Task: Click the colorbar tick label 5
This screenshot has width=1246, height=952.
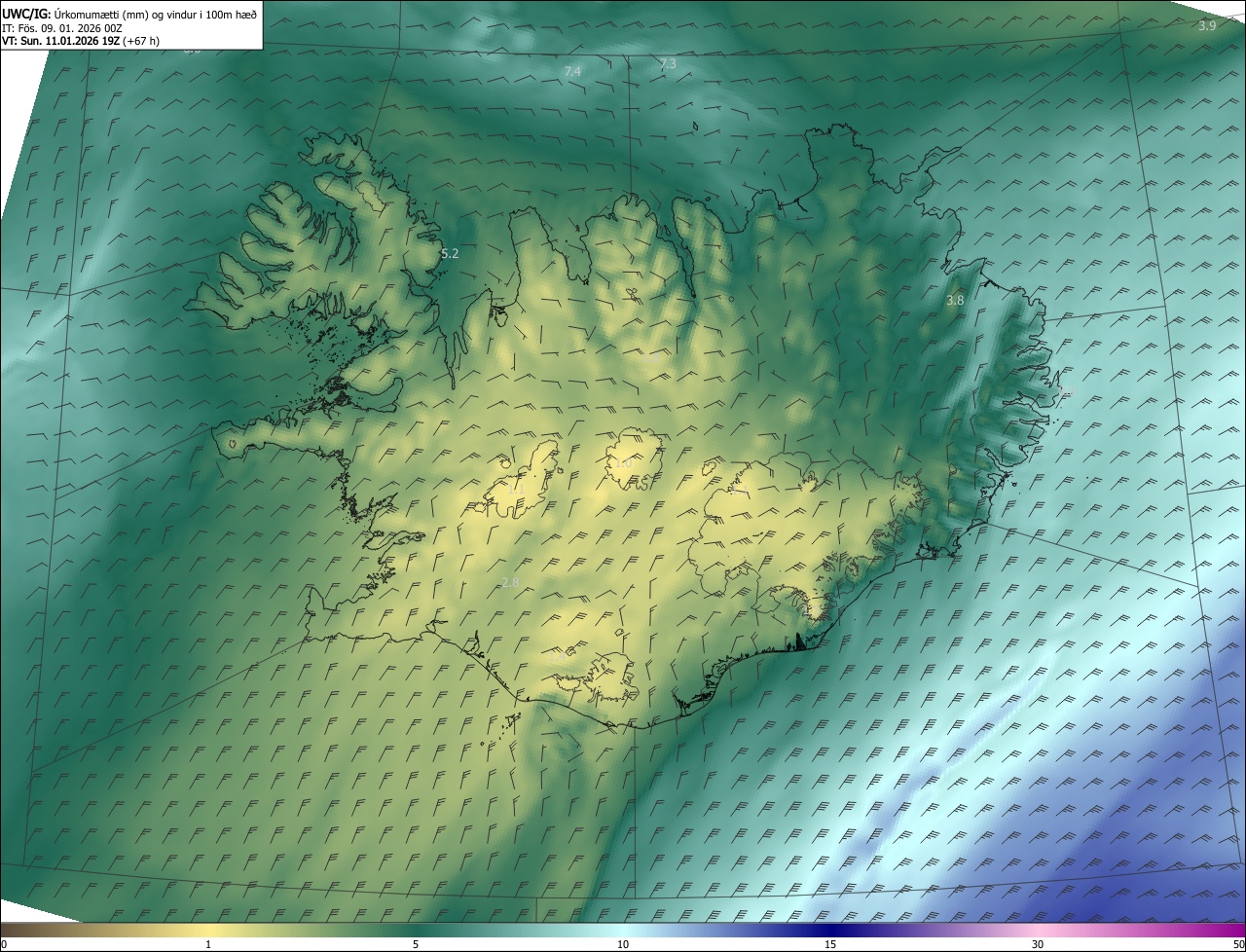Action: pyautogui.click(x=416, y=944)
